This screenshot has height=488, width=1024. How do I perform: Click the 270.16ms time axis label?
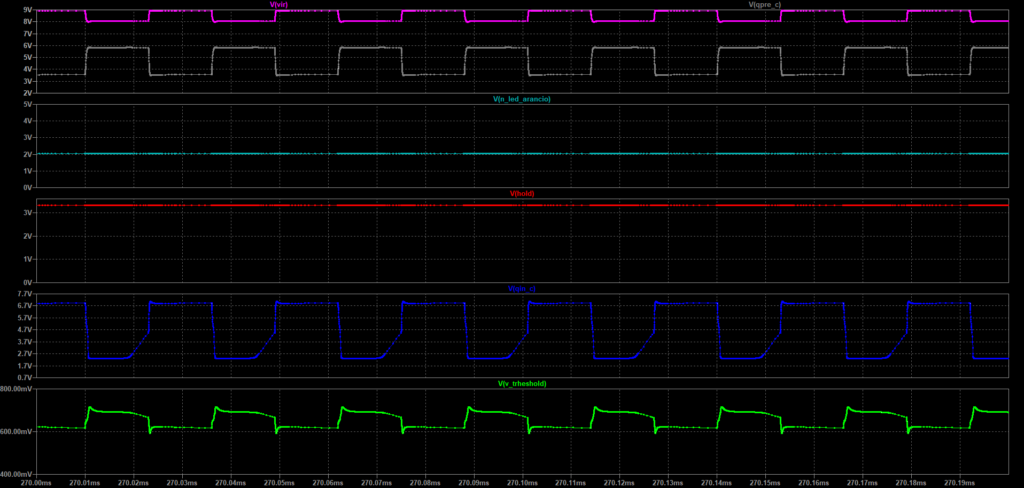click(814, 483)
